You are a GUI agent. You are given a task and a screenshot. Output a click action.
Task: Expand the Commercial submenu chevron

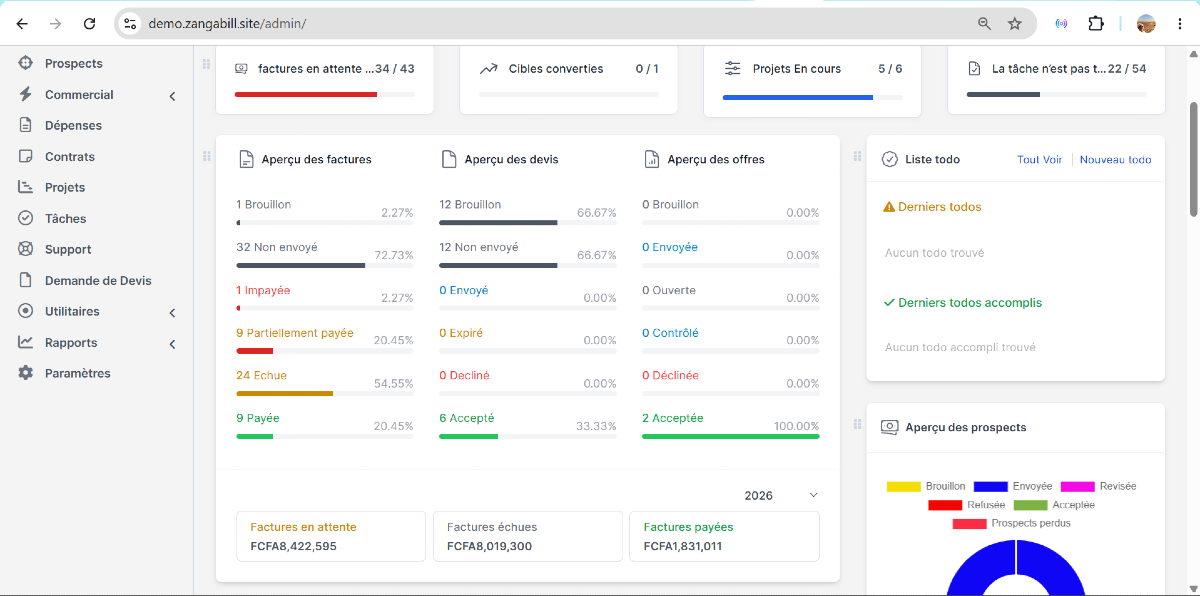click(172, 96)
